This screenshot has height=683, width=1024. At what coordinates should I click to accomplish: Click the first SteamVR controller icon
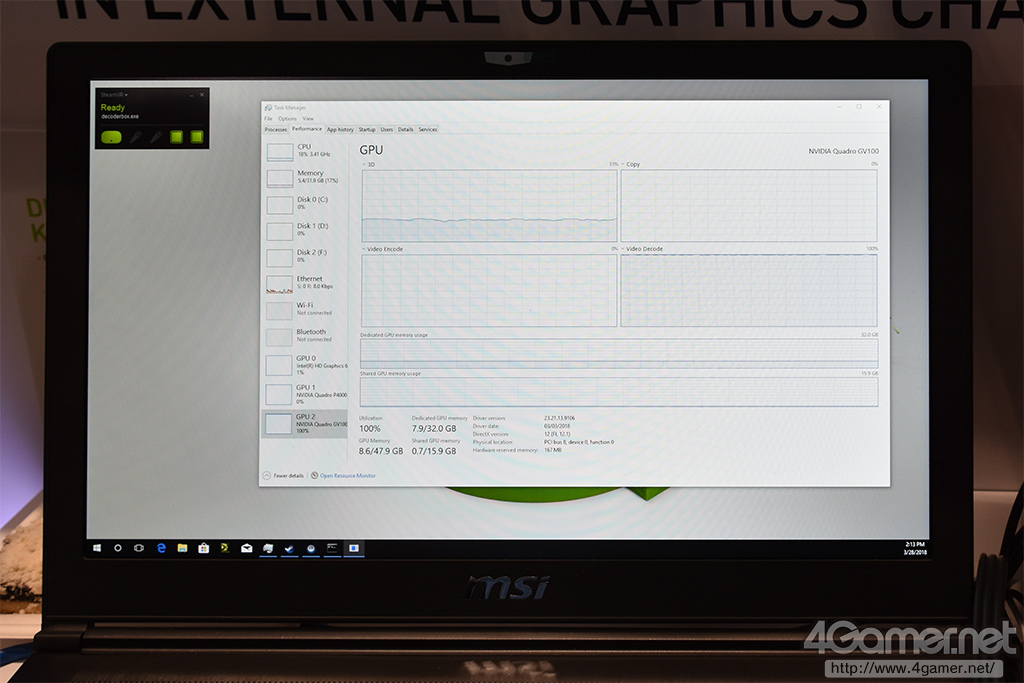point(136,136)
